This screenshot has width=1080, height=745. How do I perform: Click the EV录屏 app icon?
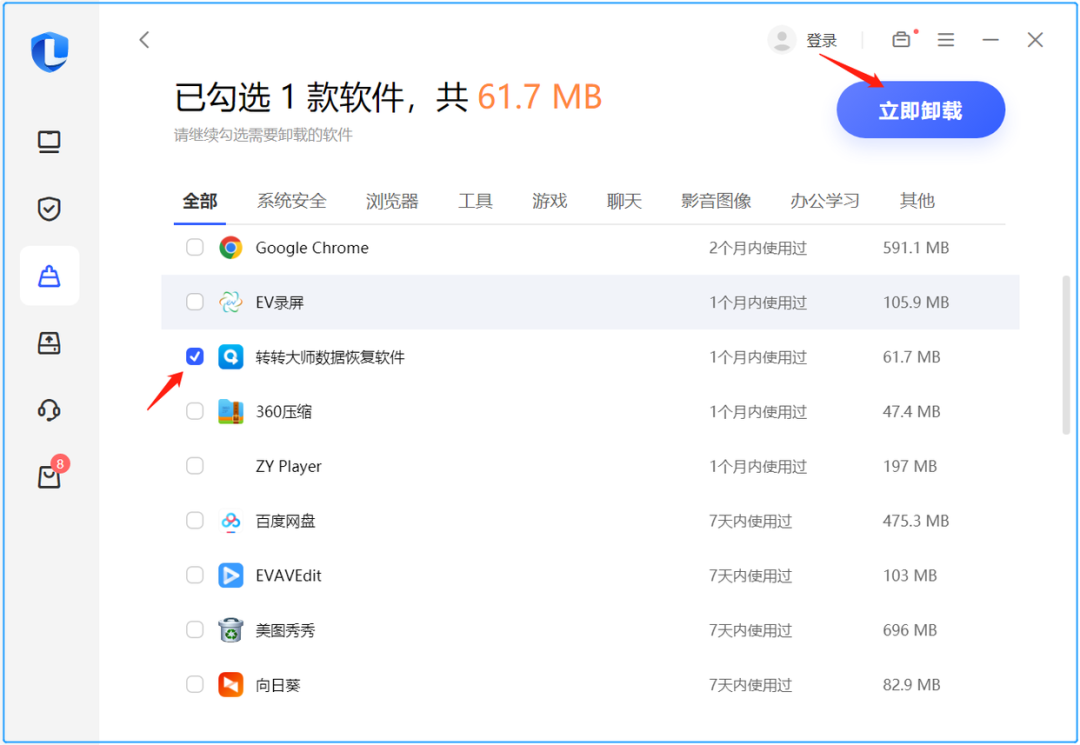231,302
